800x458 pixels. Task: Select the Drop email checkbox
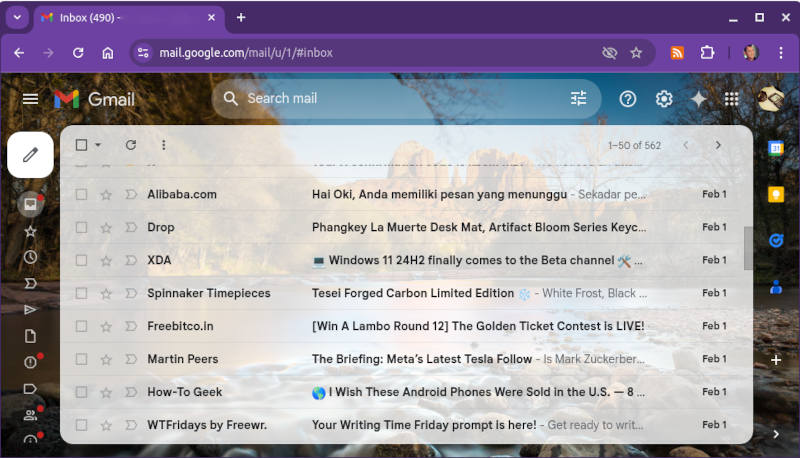tap(81, 227)
